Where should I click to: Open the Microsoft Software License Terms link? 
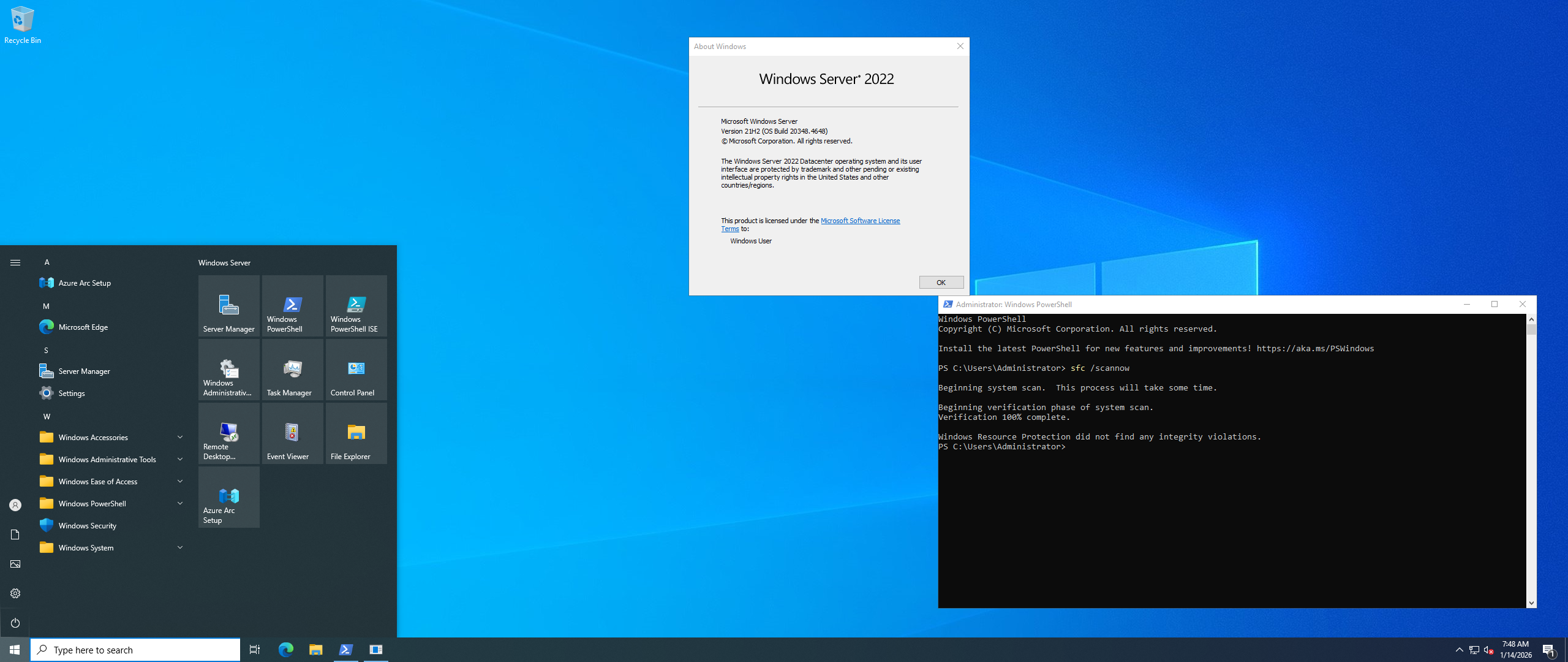click(860, 221)
